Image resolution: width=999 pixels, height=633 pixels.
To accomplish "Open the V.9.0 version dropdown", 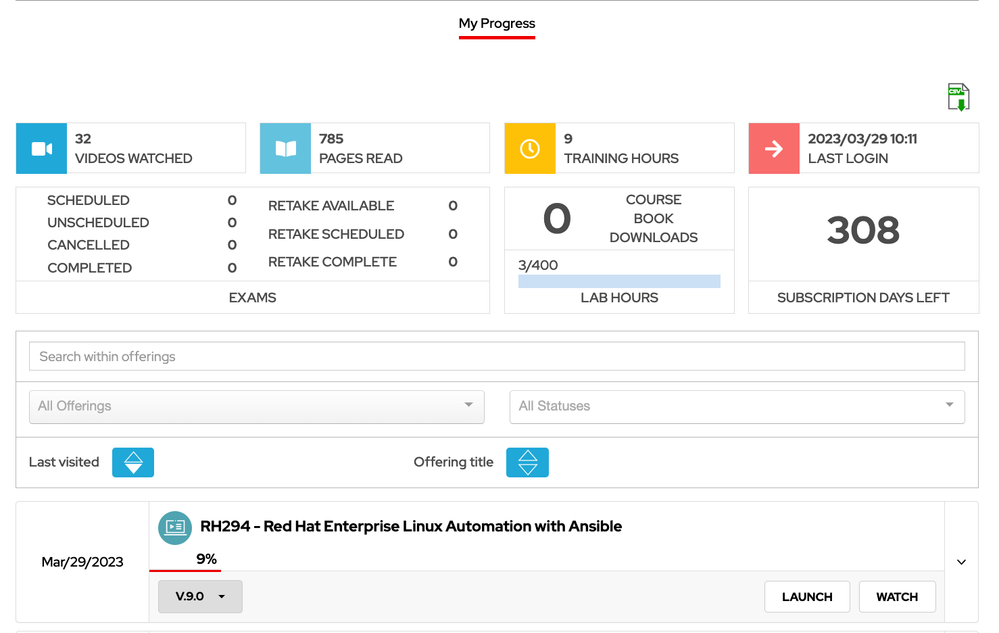I will [200, 597].
